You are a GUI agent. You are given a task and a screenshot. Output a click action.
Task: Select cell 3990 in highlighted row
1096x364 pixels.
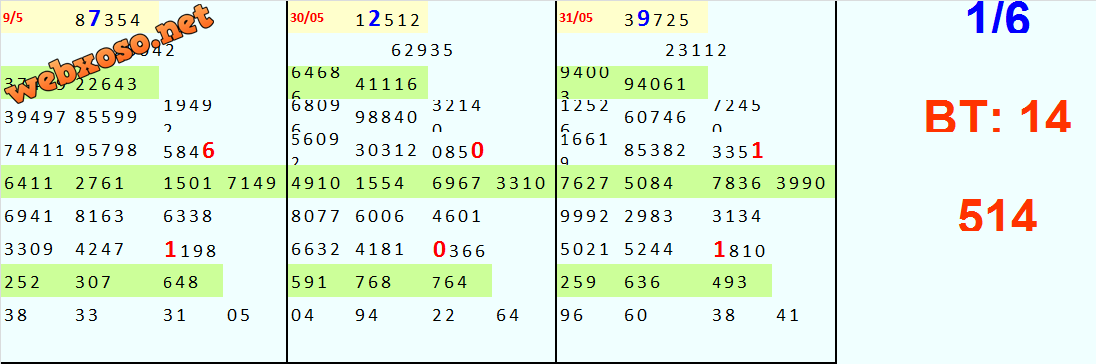pos(801,184)
